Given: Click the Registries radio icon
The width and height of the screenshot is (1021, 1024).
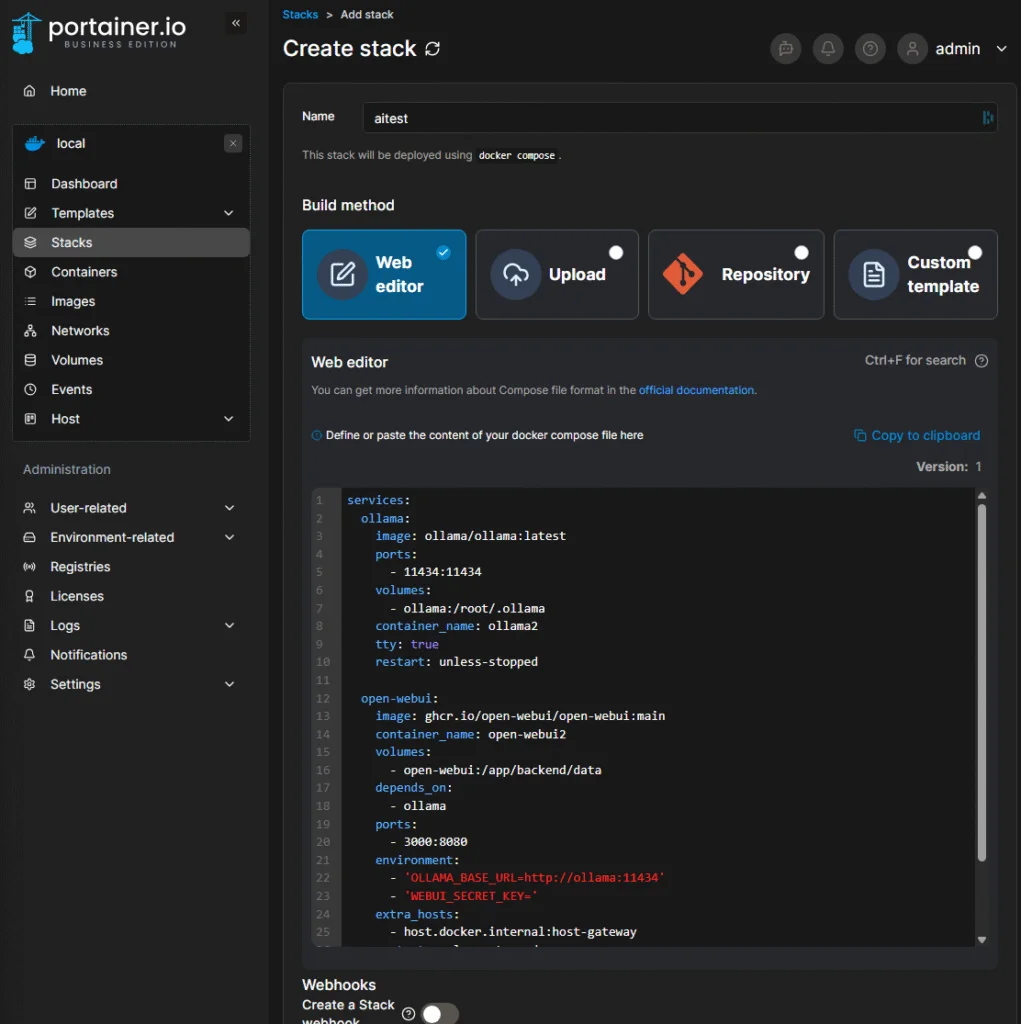Looking at the screenshot, I should coord(29,566).
